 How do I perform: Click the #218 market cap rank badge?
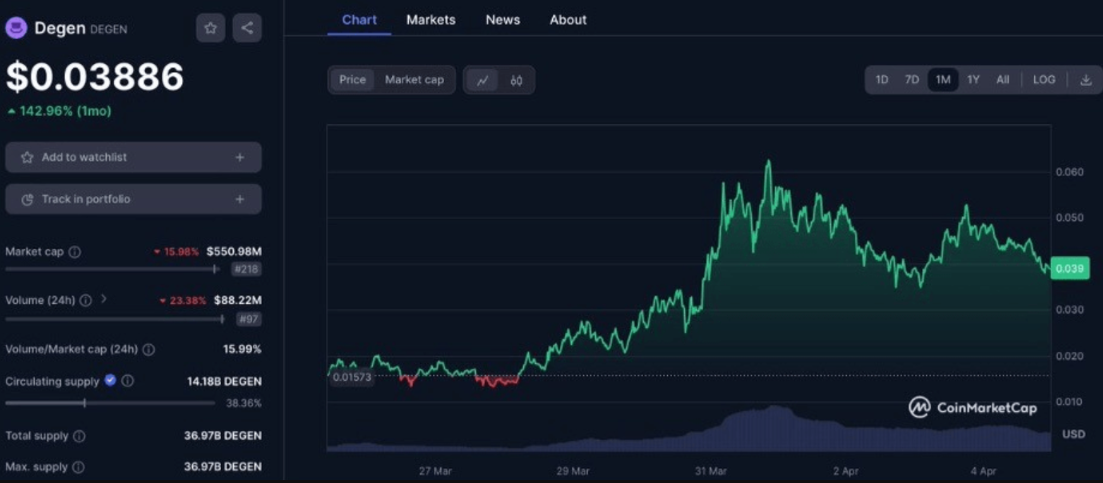(x=246, y=269)
